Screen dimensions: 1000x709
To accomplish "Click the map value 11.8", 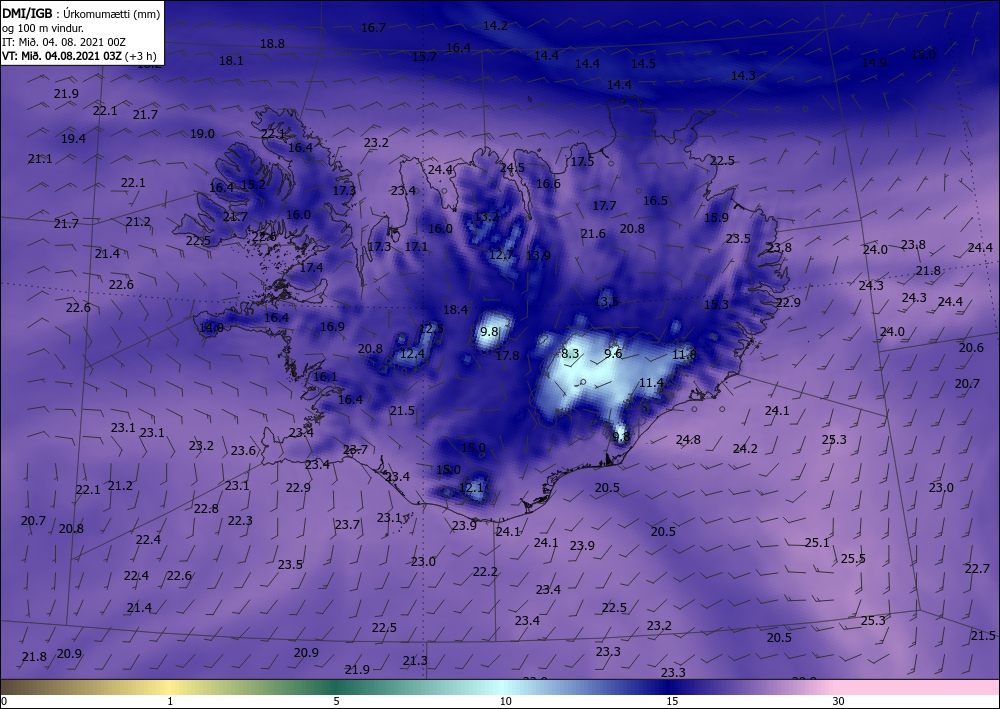I will coord(684,354).
